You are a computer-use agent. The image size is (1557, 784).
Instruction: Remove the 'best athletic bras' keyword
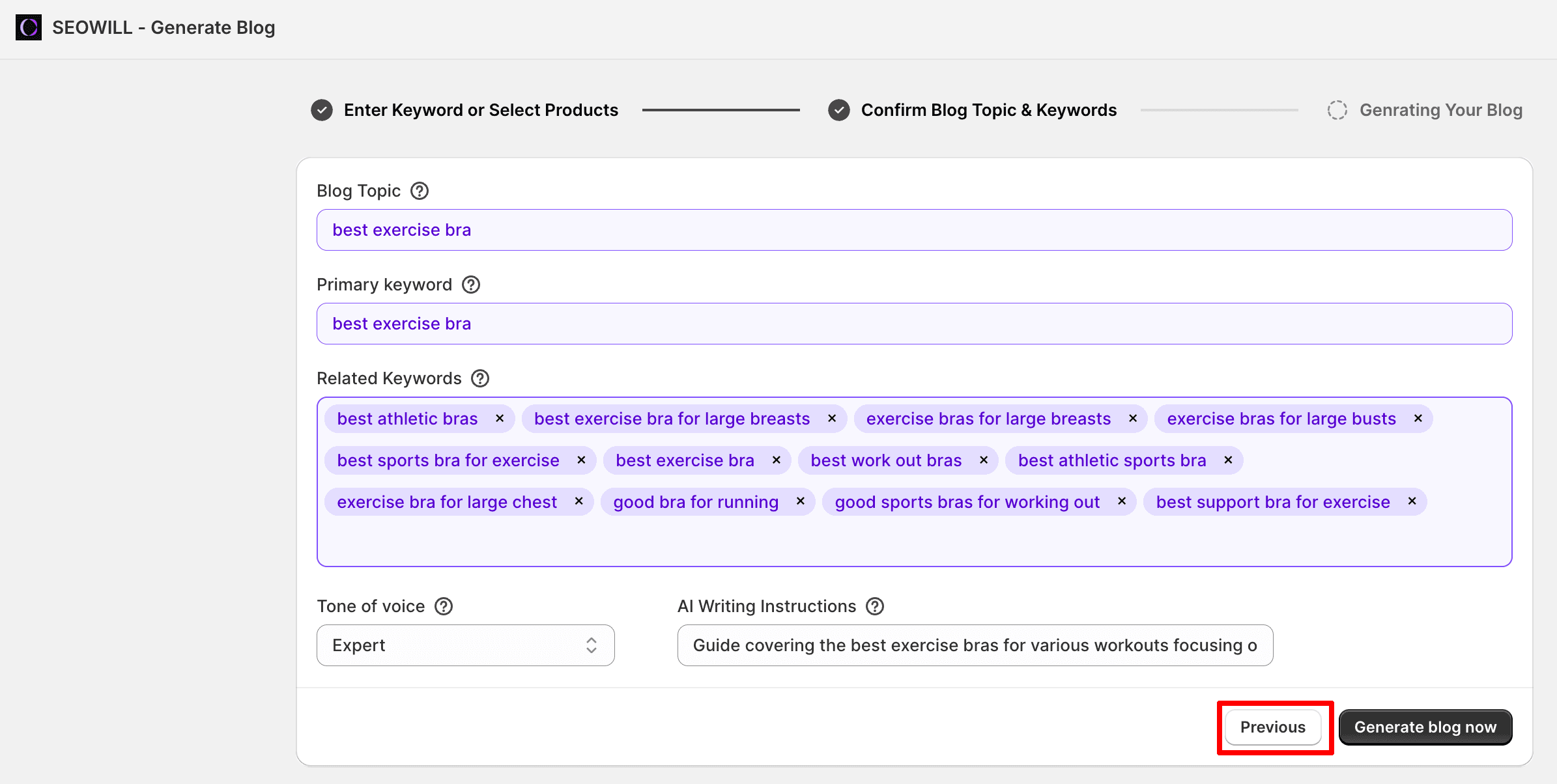click(x=500, y=418)
